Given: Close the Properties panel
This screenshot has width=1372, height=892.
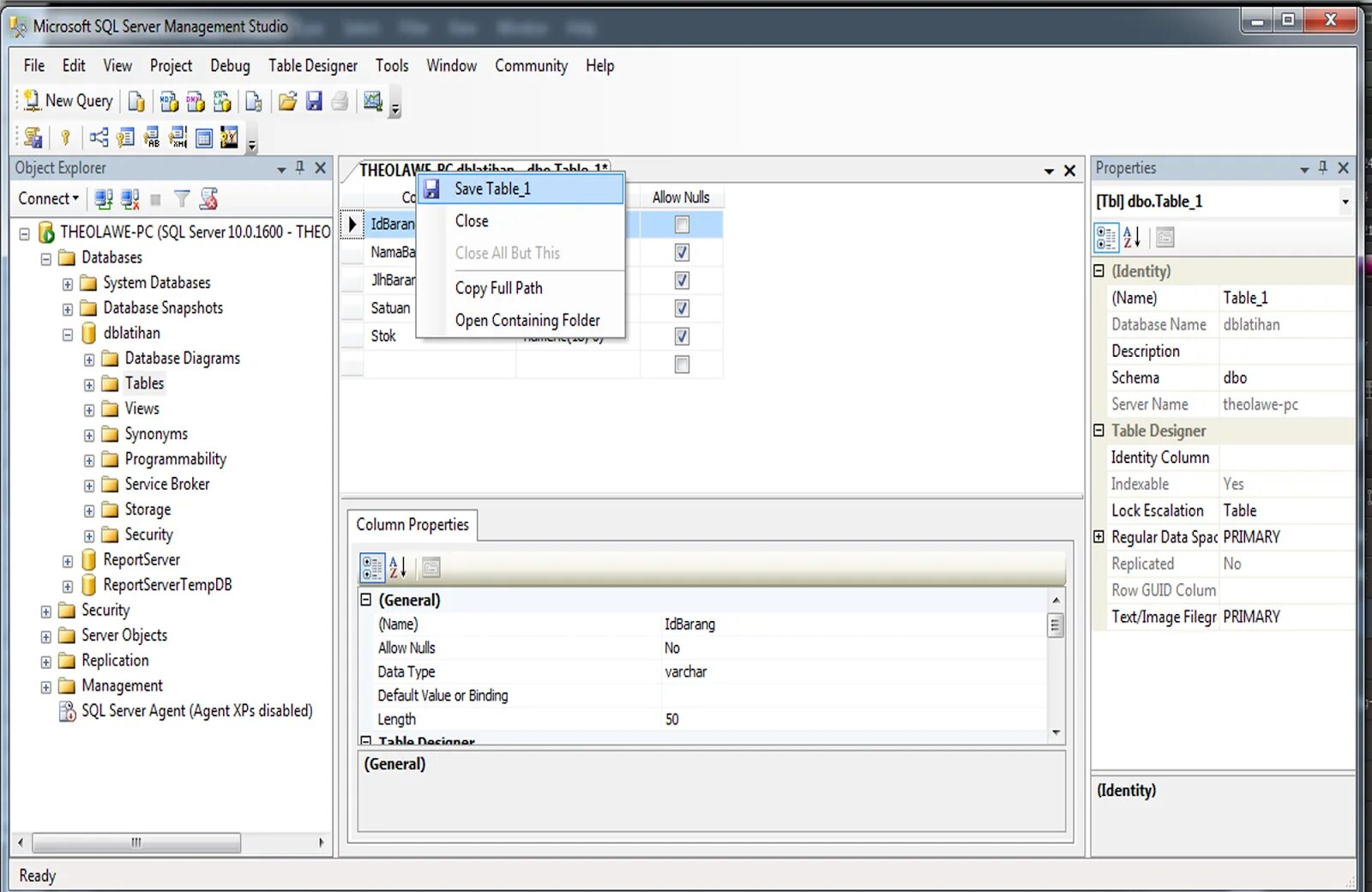Looking at the screenshot, I should coord(1344,168).
